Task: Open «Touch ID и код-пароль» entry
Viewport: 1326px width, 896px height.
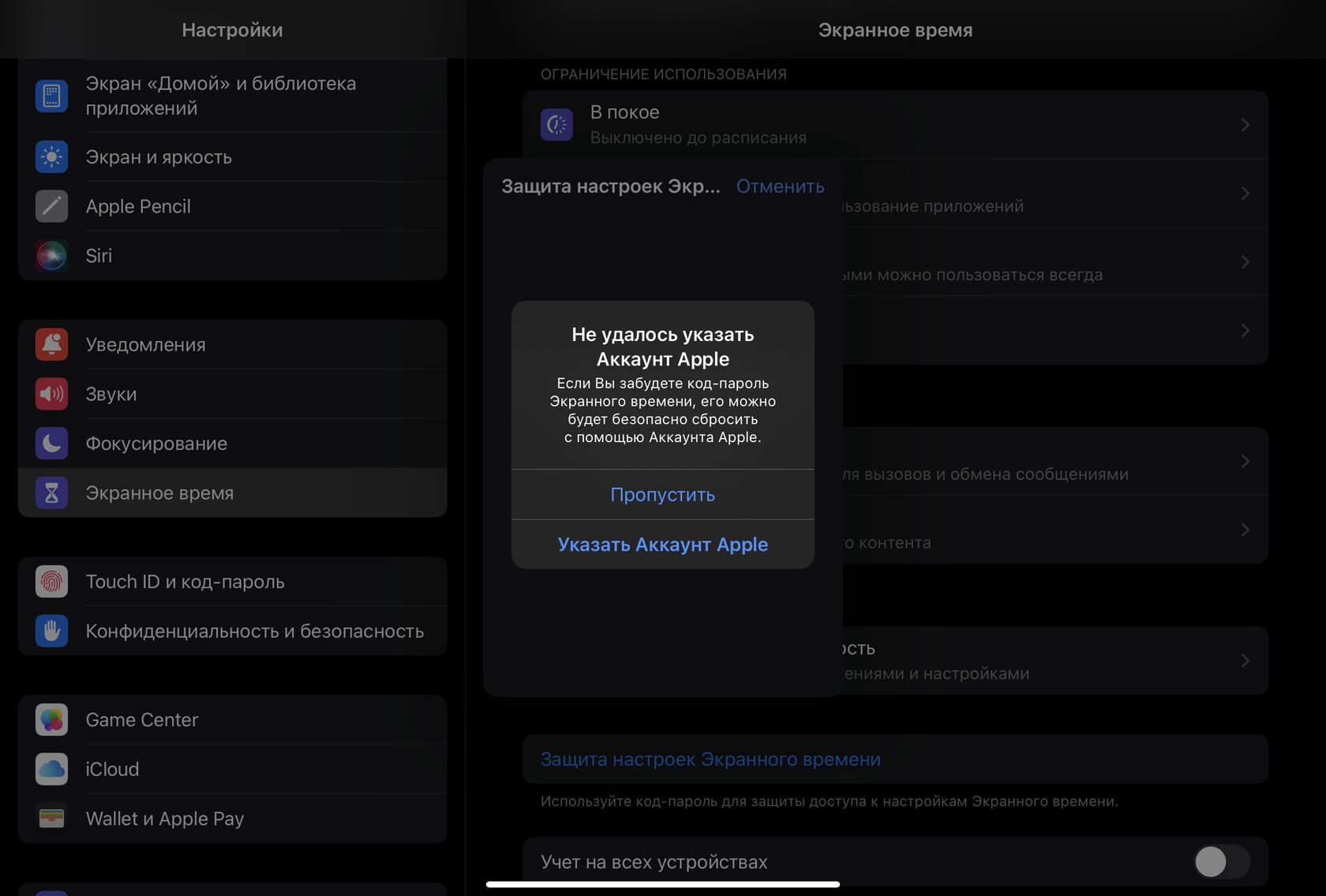Action: (233, 582)
